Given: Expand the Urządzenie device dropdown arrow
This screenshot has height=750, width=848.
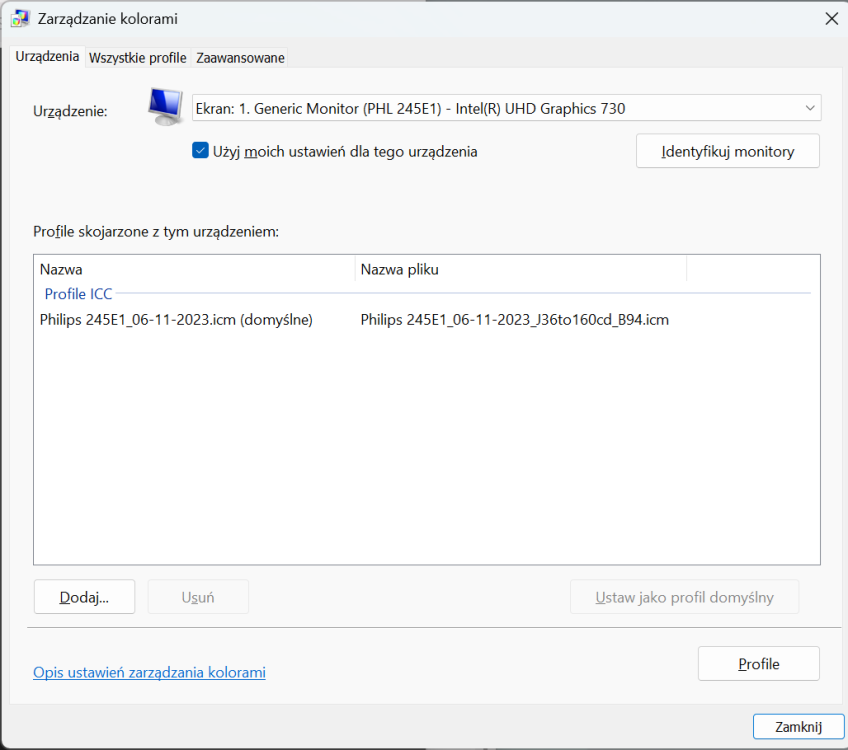Looking at the screenshot, I should click(x=810, y=108).
